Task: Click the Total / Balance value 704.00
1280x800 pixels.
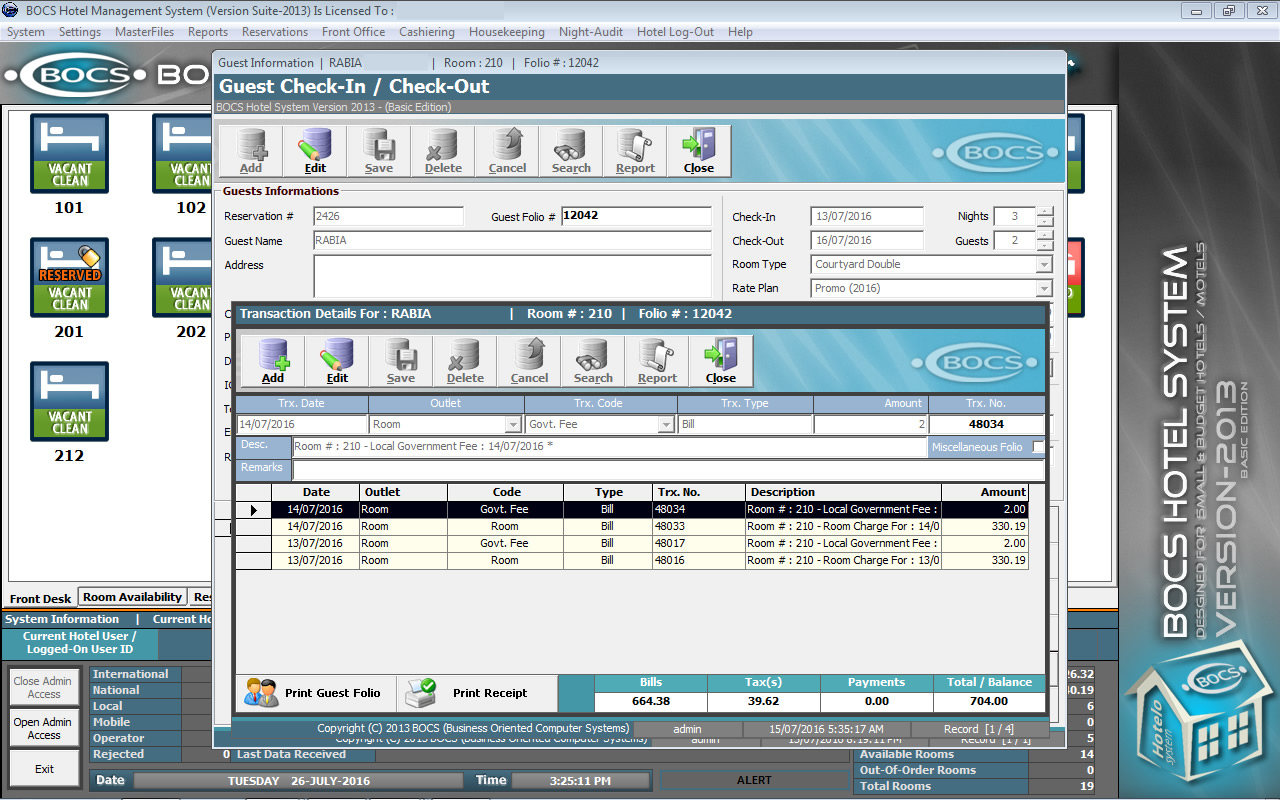Action: point(989,701)
